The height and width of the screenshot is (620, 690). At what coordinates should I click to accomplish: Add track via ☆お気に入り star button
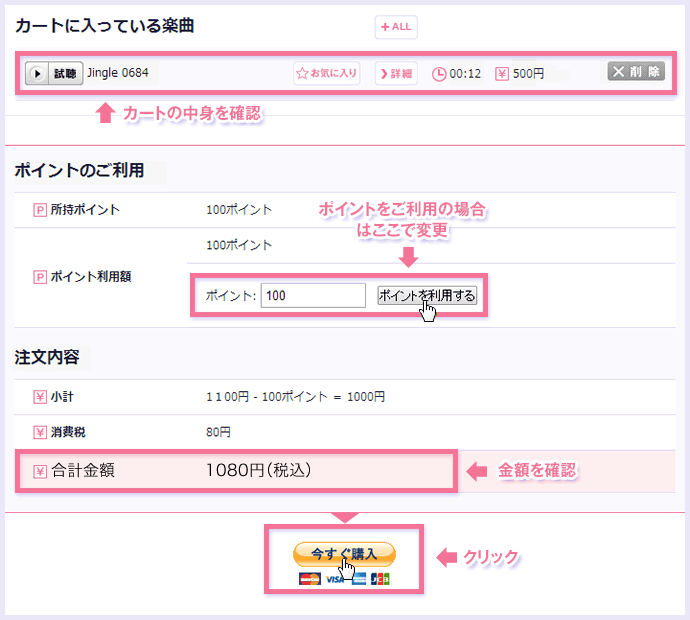326,73
